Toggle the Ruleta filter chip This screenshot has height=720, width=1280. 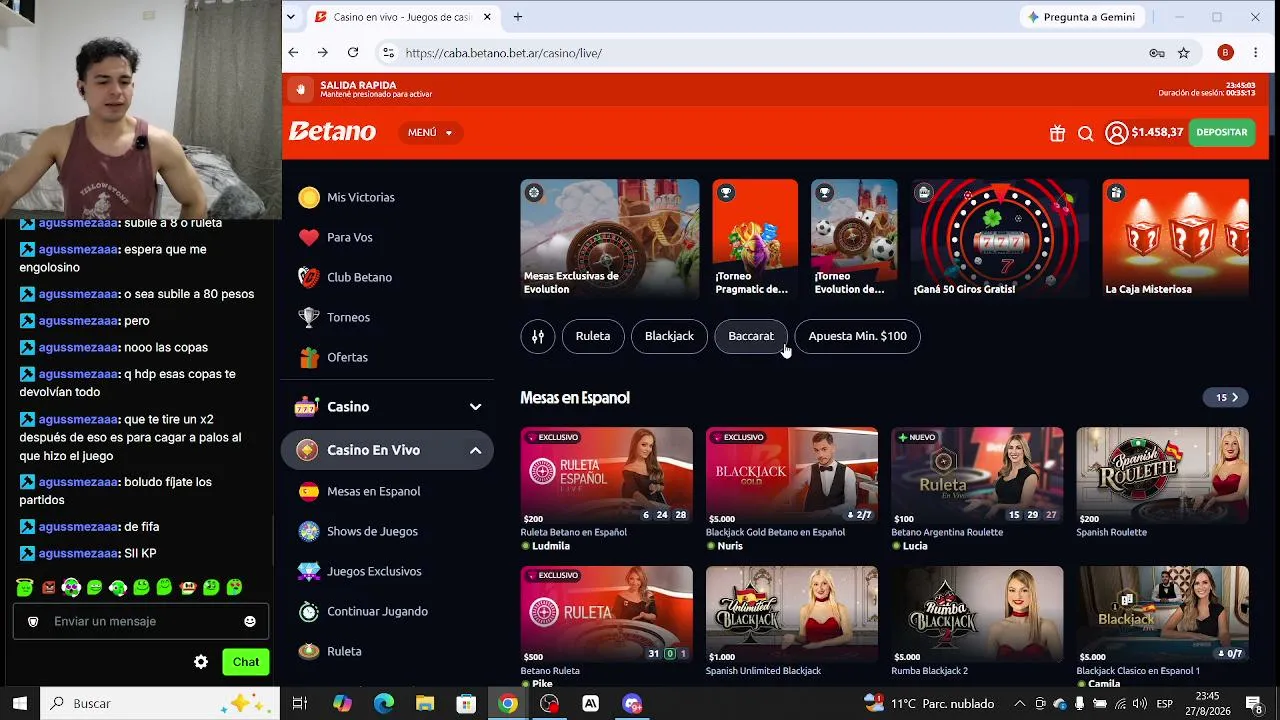pyautogui.click(x=593, y=336)
